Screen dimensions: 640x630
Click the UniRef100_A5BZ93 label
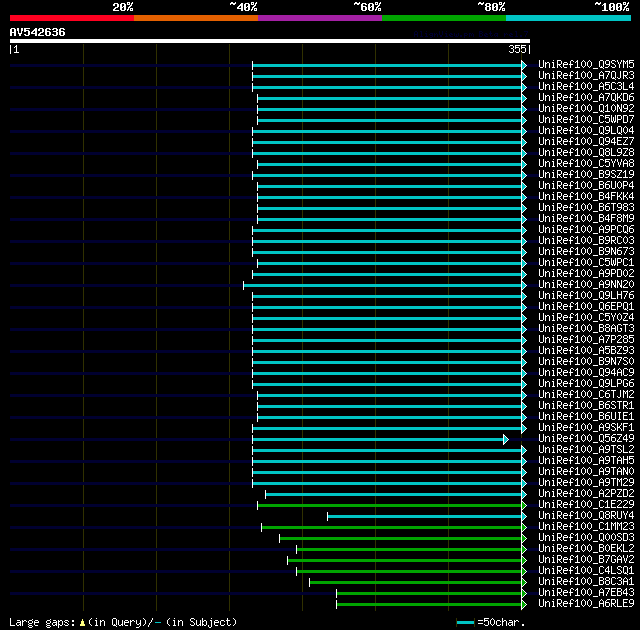coord(586,351)
